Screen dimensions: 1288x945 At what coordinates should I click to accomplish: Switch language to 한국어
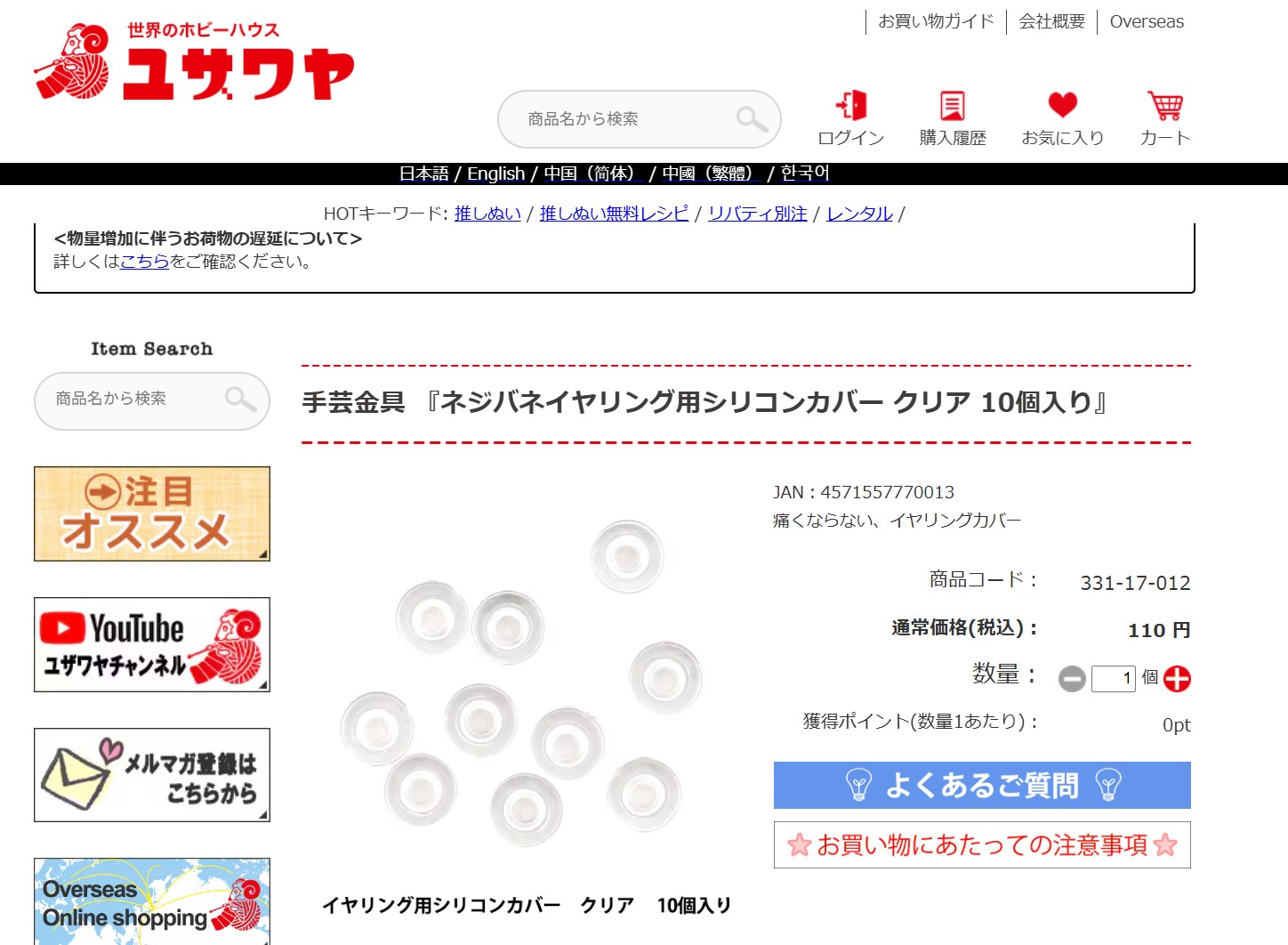click(804, 174)
